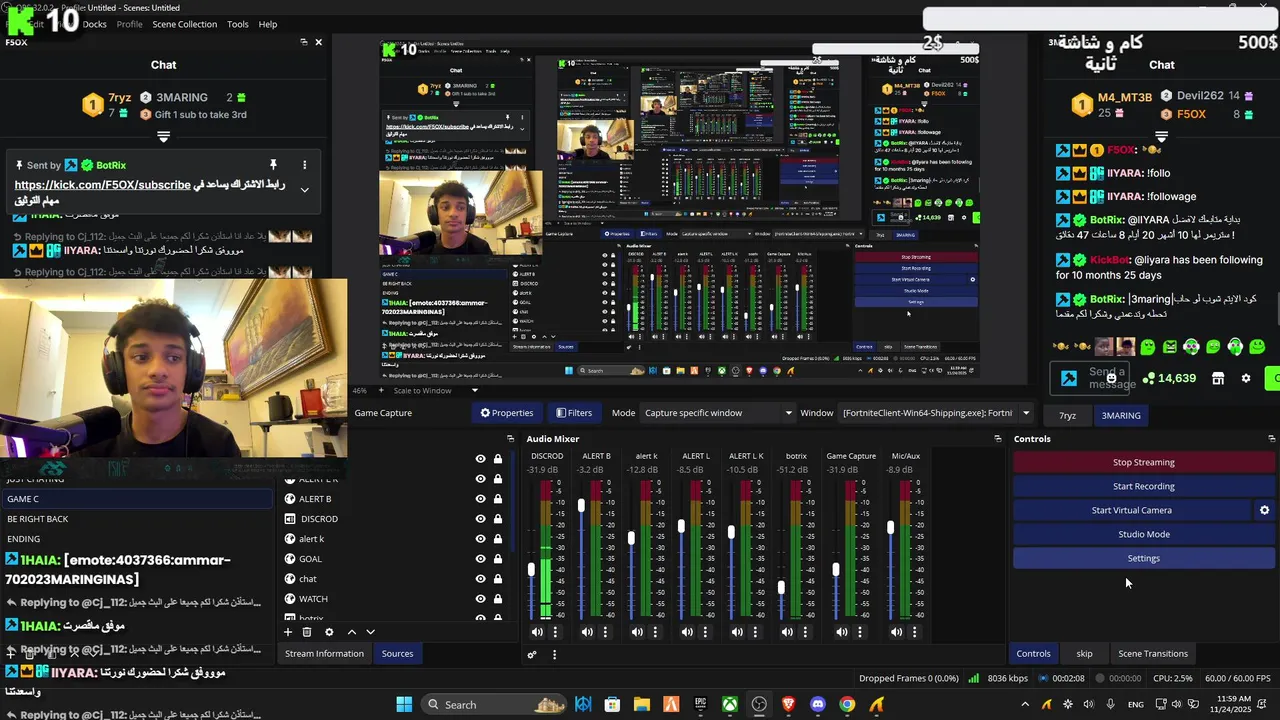Collapse left chat leaderboard arrow

[x=163, y=137]
